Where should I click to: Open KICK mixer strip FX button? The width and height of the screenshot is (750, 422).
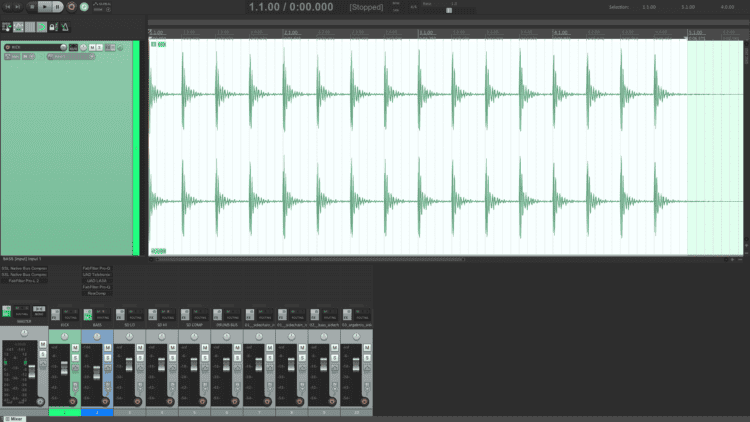pyautogui.click(x=55, y=314)
